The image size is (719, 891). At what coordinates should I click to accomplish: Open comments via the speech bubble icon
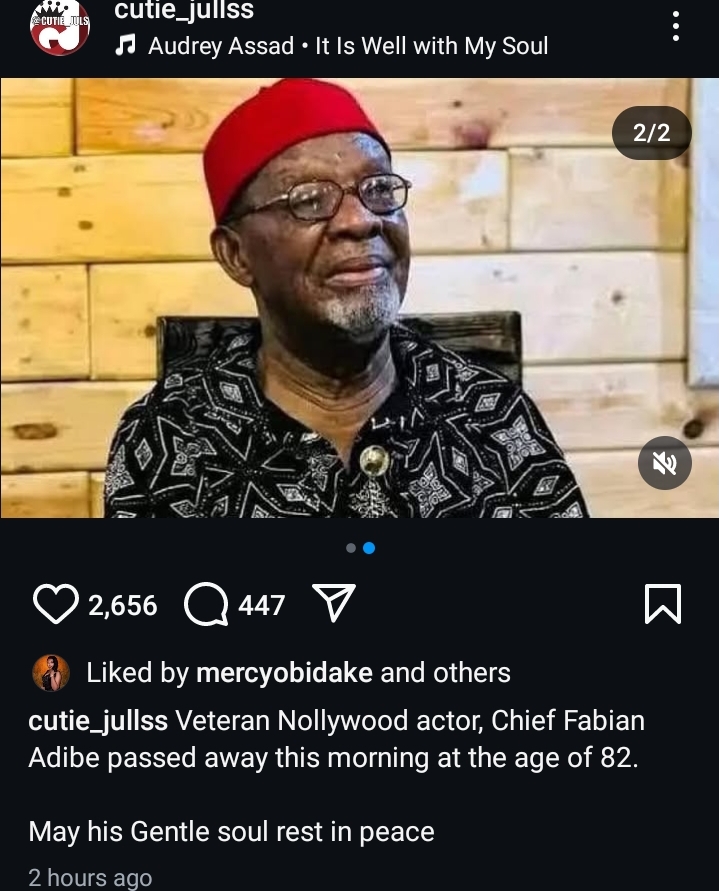[206, 605]
